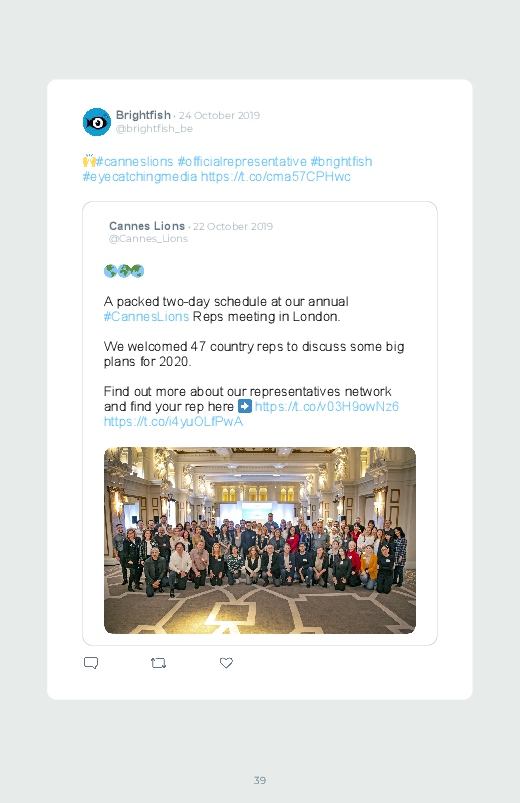The image size is (520, 803).
Task: Open the #officialrepresentative hashtag
Action: (x=242, y=161)
